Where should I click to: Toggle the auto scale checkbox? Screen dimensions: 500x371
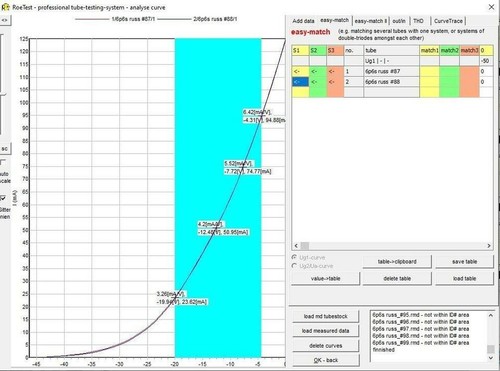point(3,163)
